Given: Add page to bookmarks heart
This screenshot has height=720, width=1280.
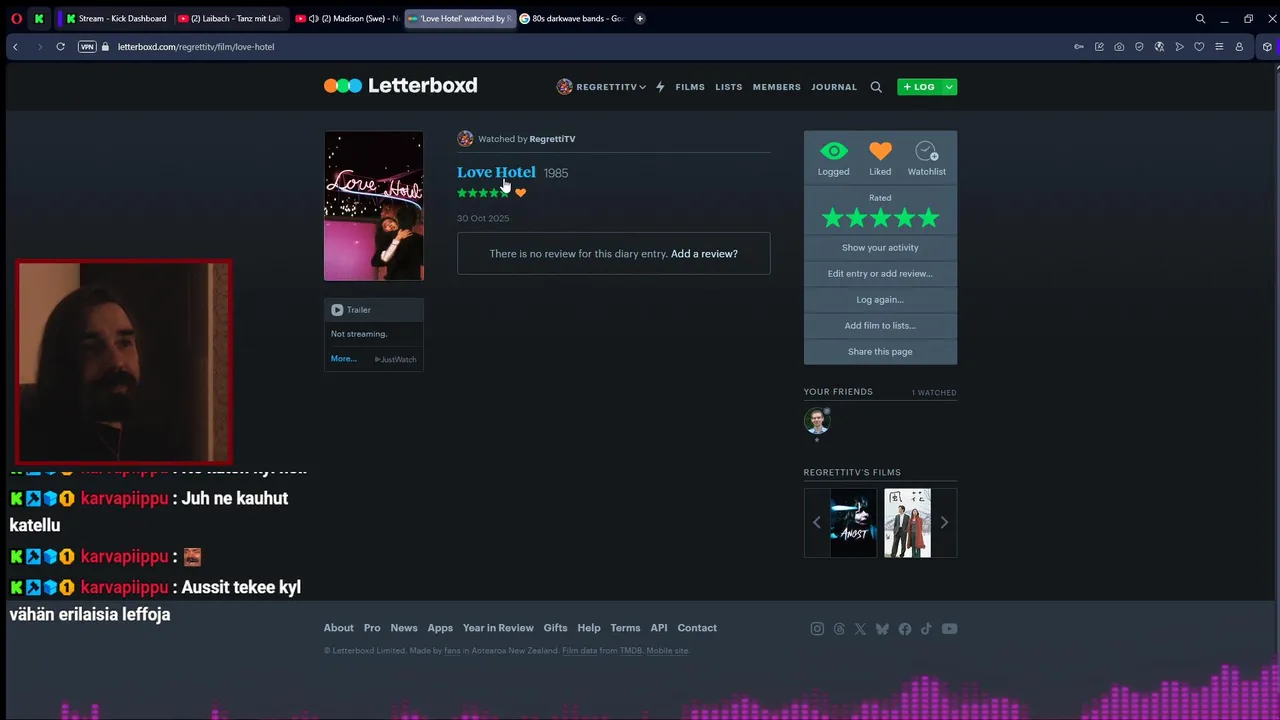Looking at the screenshot, I should [1199, 47].
